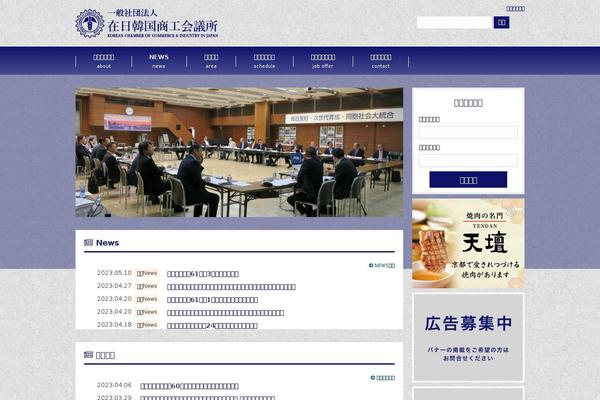Open the "about" navigation item
The image size is (600, 400).
[103, 61]
